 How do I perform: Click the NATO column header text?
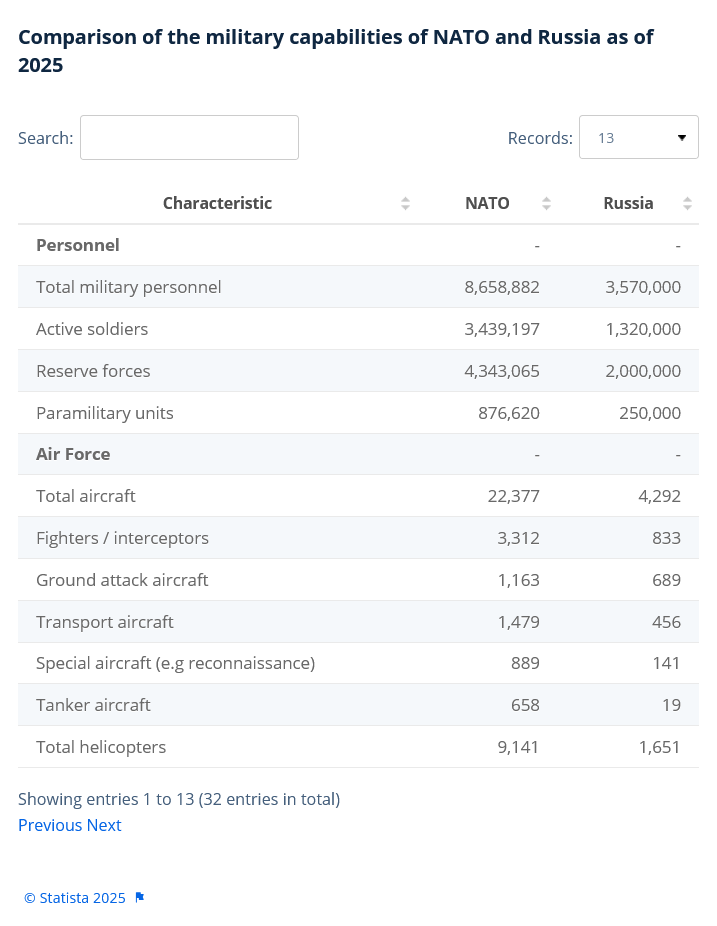click(x=487, y=203)
